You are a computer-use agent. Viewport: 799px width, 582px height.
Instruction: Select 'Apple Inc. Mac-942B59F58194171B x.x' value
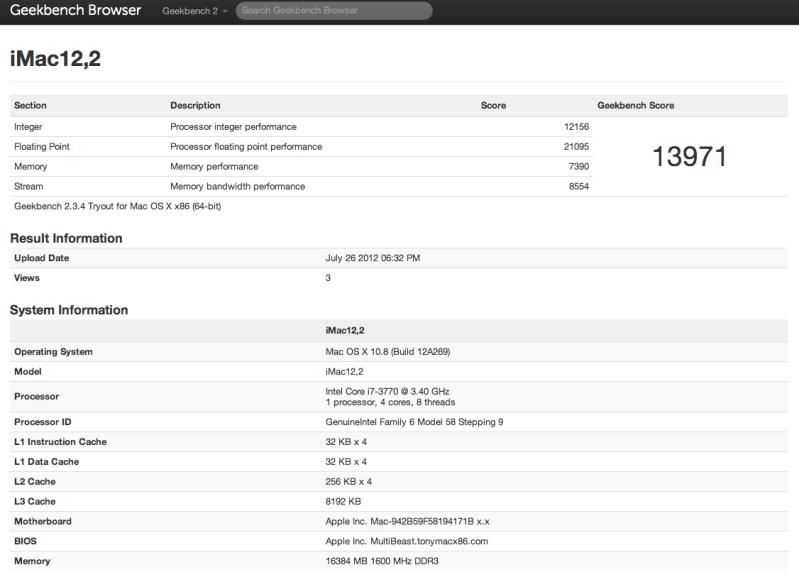point(407,522)
